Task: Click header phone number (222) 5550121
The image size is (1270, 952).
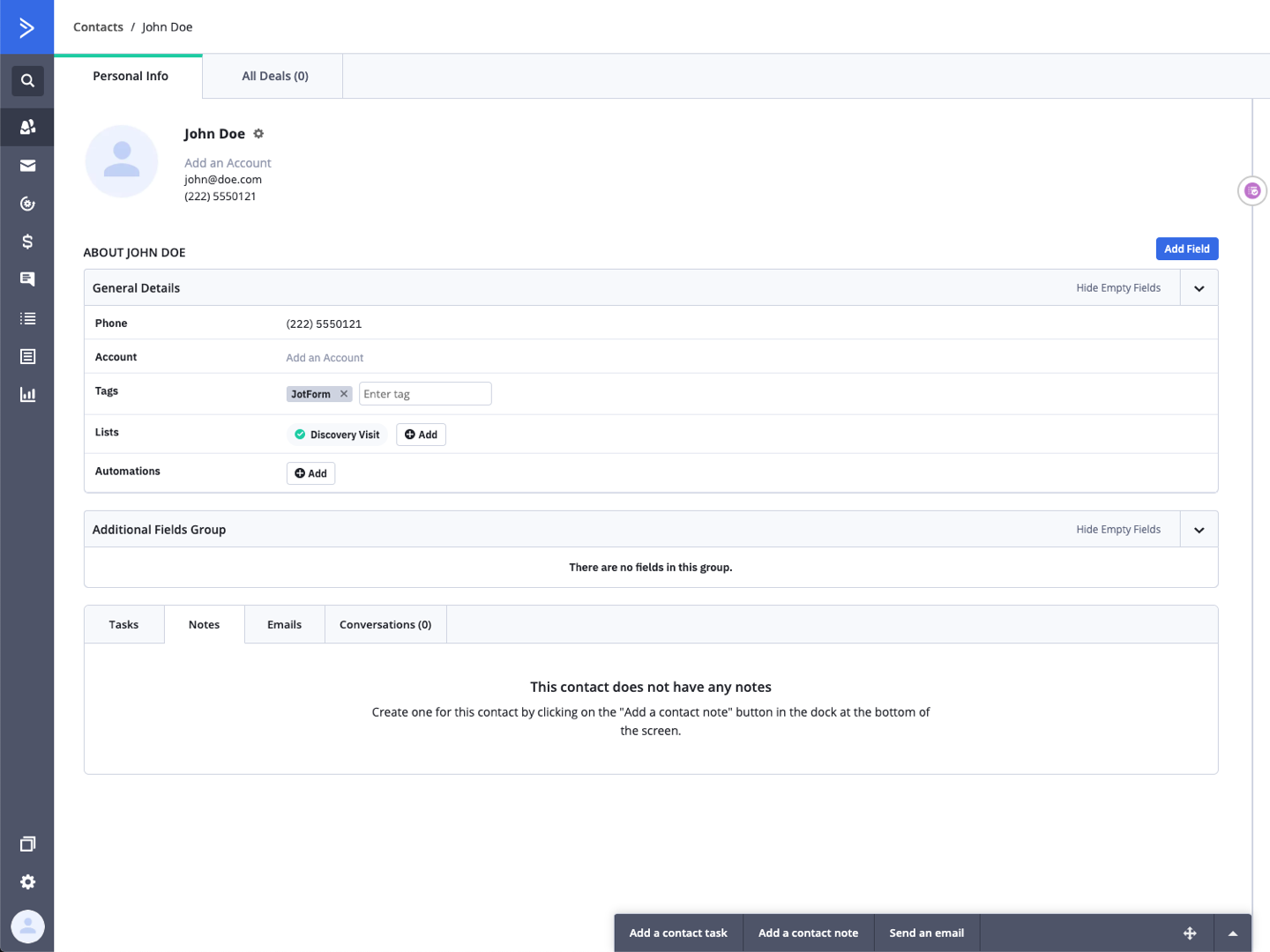Action: pos(220,197)
